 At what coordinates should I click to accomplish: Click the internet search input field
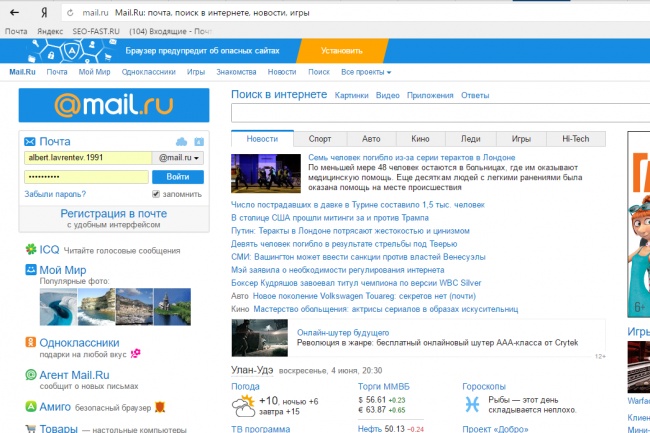[x=440, y=113]
